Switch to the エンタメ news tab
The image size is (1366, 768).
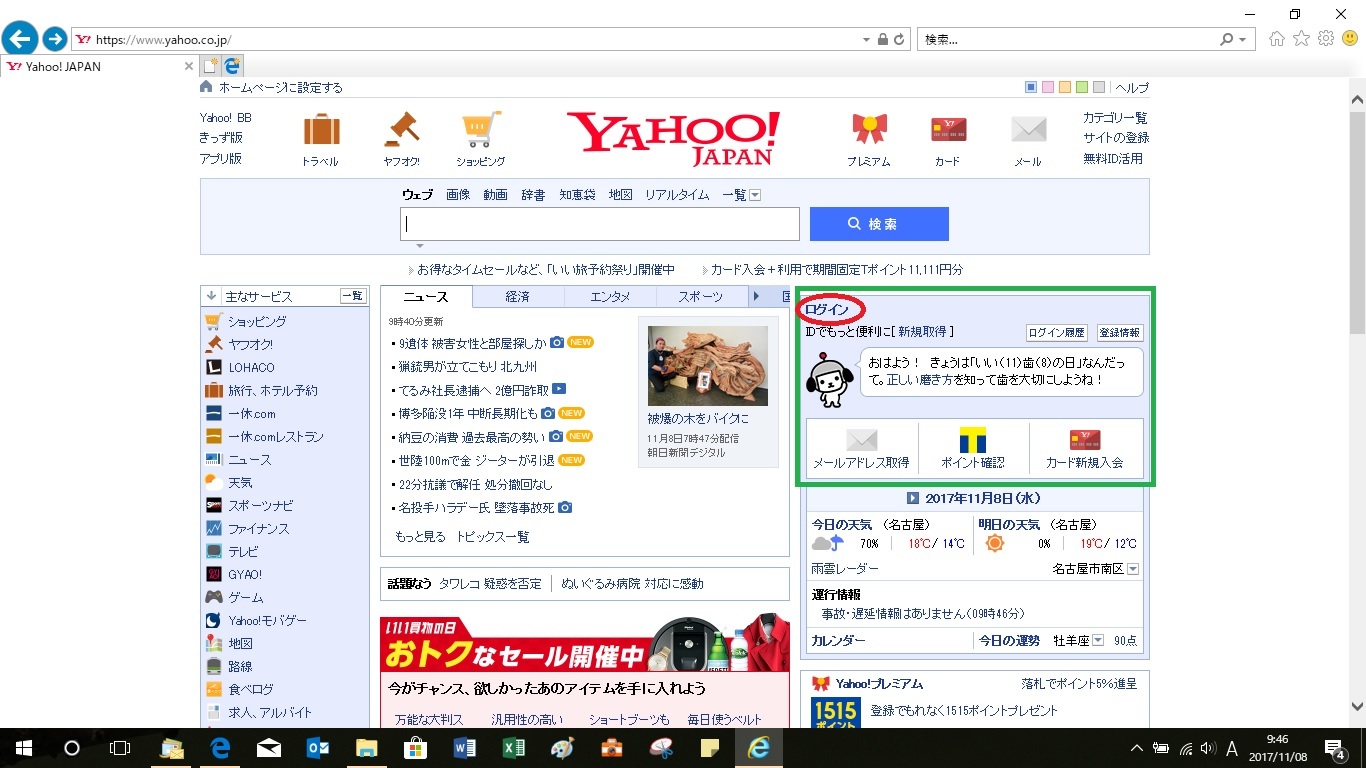[610, 296]
